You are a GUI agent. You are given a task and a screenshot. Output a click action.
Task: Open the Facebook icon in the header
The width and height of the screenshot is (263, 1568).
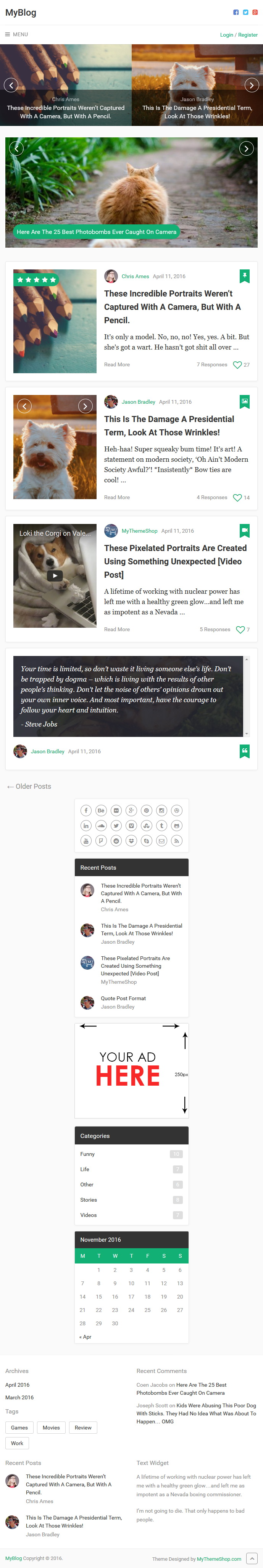(x=236, y=12)
